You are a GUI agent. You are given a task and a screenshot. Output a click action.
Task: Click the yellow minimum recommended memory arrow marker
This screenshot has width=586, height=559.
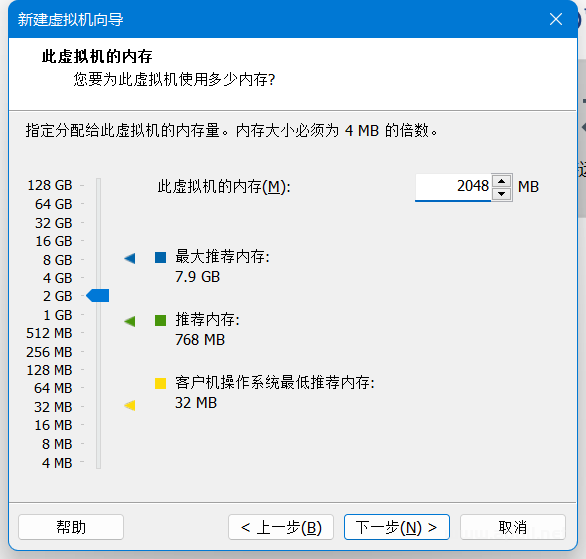click(130, 405)
